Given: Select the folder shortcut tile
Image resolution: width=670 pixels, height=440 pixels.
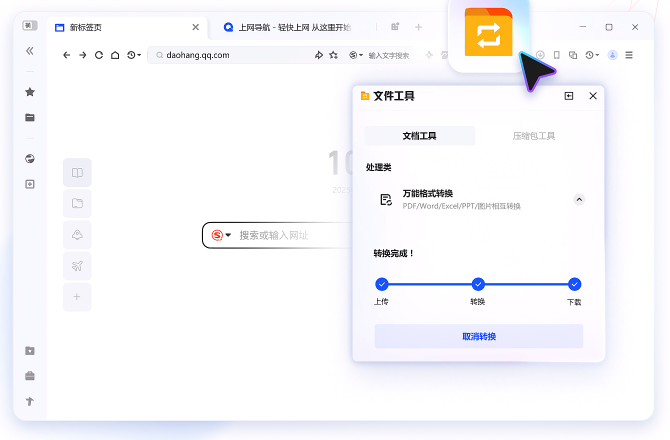Looking at the screenshot, I should 77,203.
